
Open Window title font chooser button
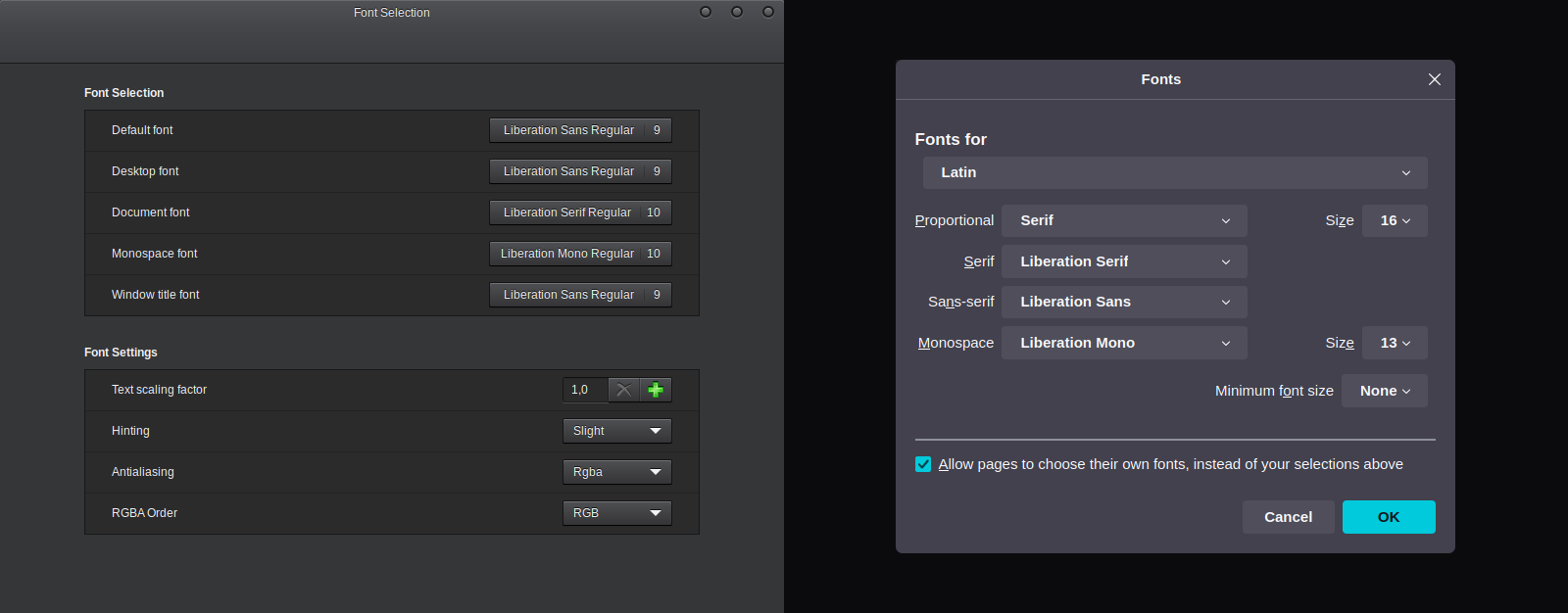pyautogui.click(x=580, y=295)
